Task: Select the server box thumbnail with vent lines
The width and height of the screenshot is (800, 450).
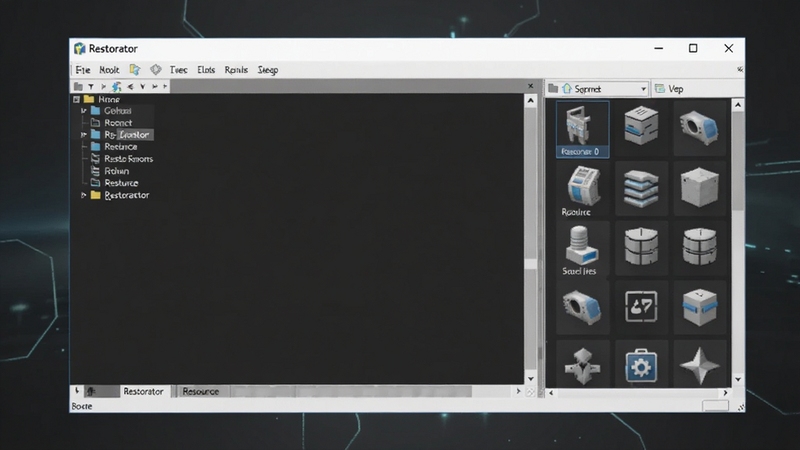Action: (x=641, y=126)
